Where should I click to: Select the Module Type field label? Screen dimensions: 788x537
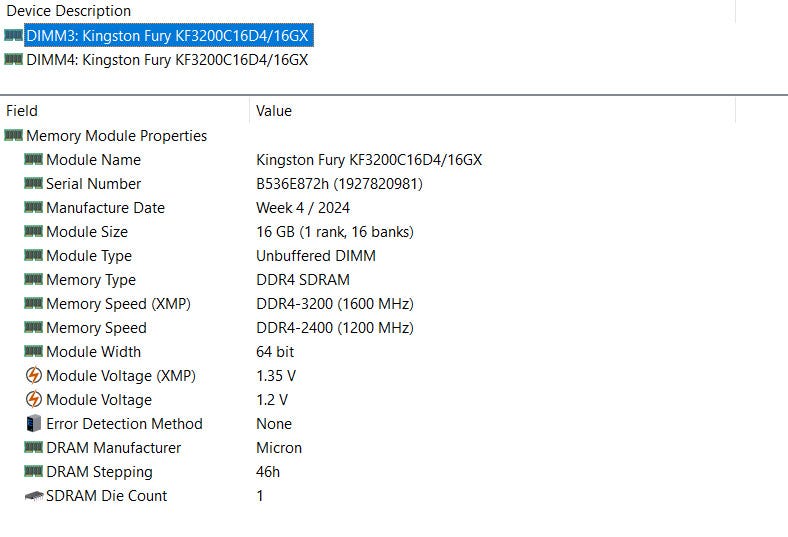tap(89, 256)
